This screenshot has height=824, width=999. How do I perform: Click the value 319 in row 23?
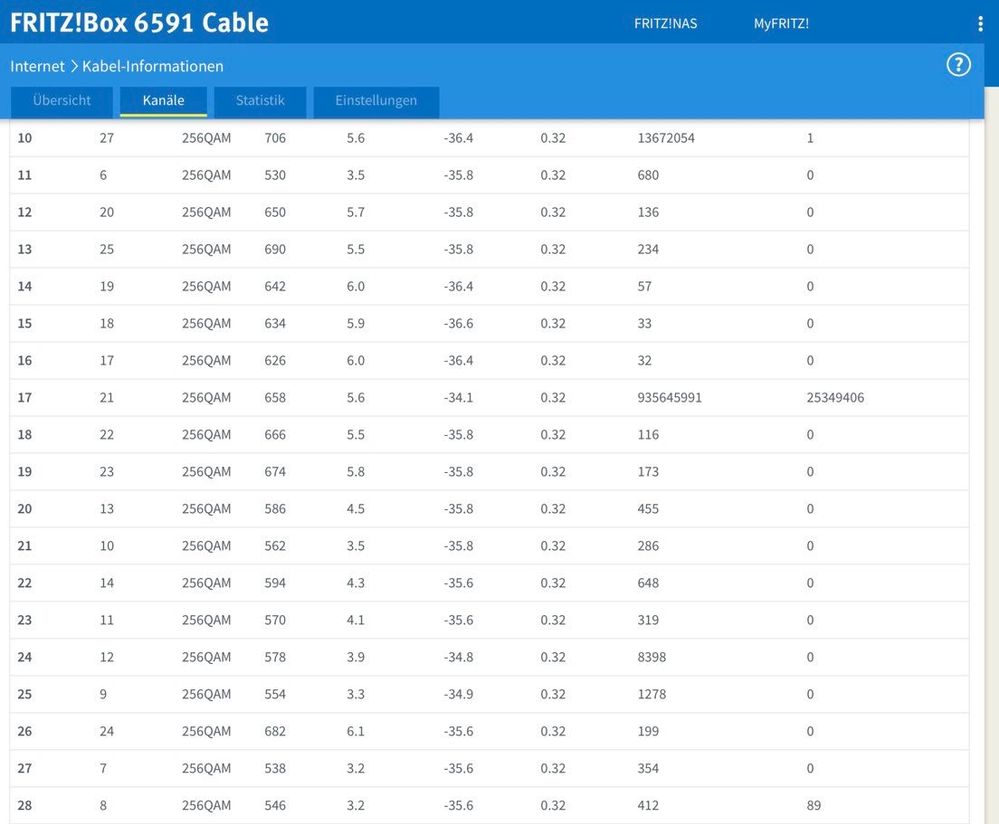(648, 620)
